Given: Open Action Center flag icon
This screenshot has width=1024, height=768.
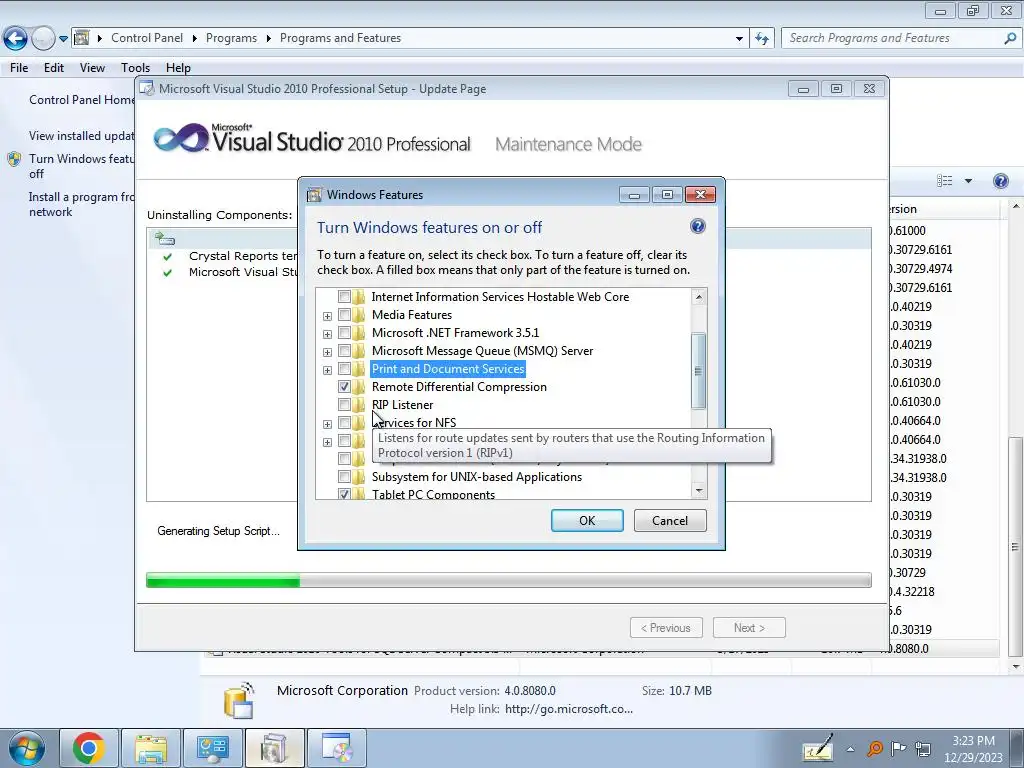Looking at the screenshot, I should pos(899,749).
